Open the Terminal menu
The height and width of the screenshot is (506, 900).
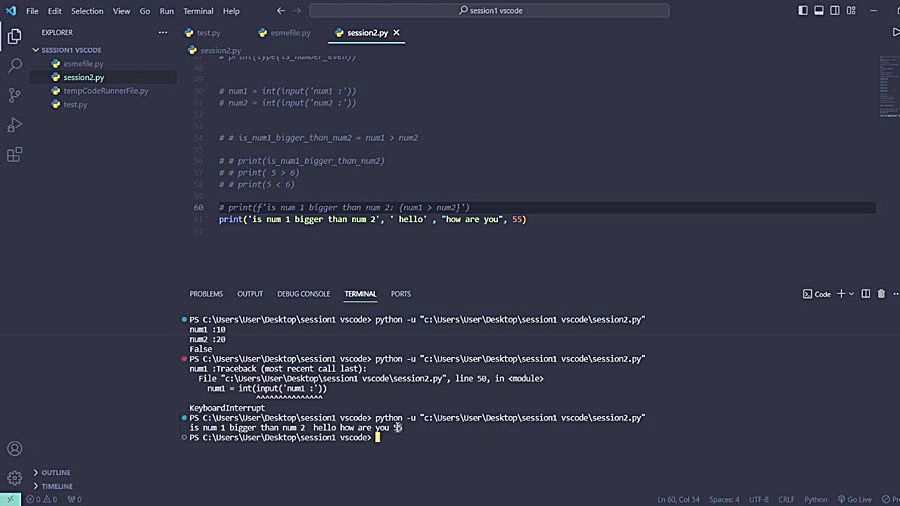(x=198, y=11)
